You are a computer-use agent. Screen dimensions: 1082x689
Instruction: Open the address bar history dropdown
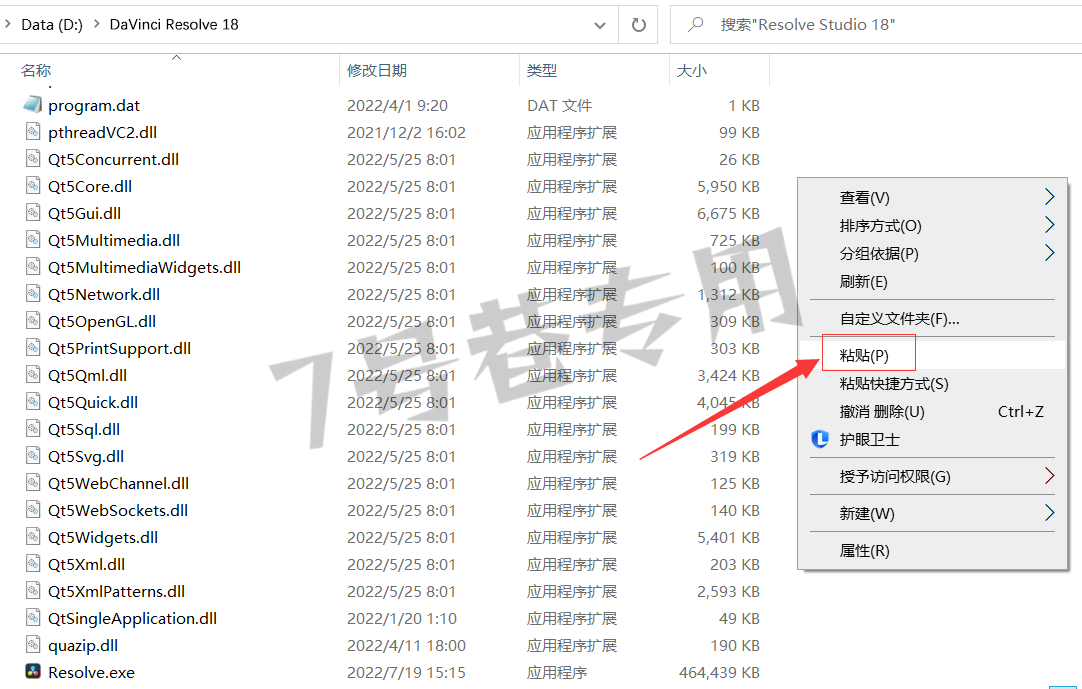click(600, 25)
